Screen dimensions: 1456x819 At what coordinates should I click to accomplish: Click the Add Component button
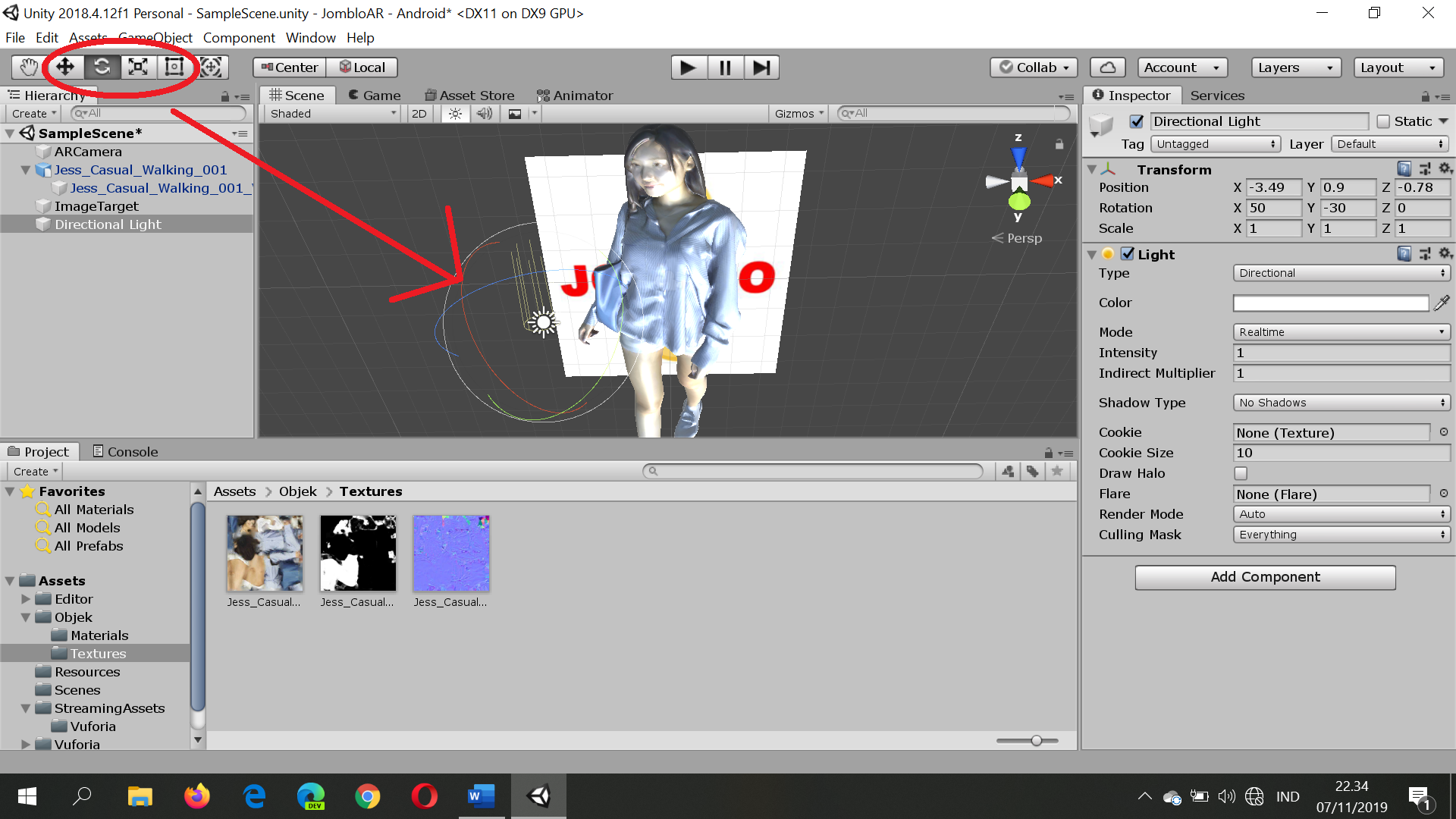click(1265, 577)
